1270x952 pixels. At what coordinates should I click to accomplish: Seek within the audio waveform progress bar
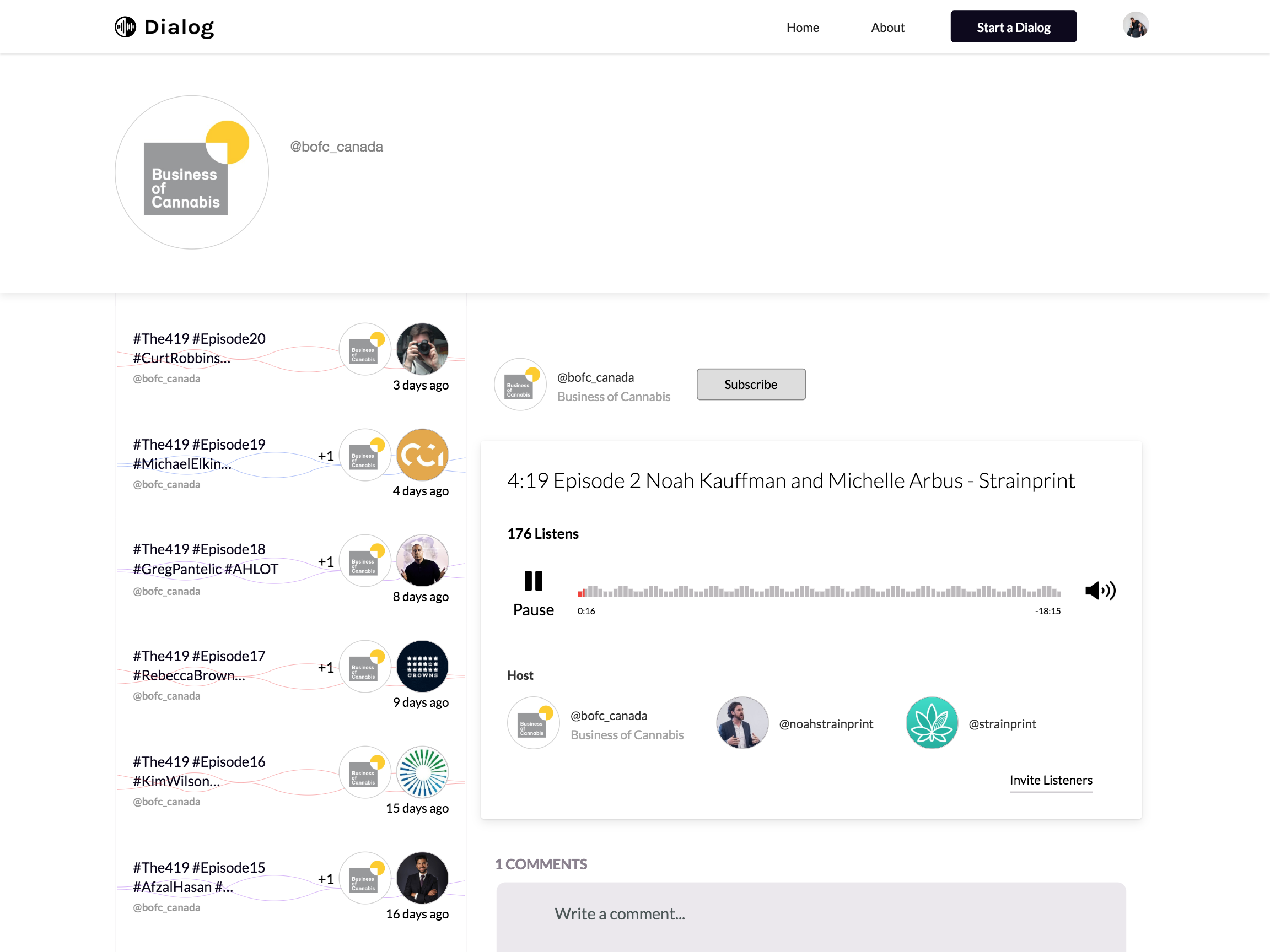tap(819, 591)
